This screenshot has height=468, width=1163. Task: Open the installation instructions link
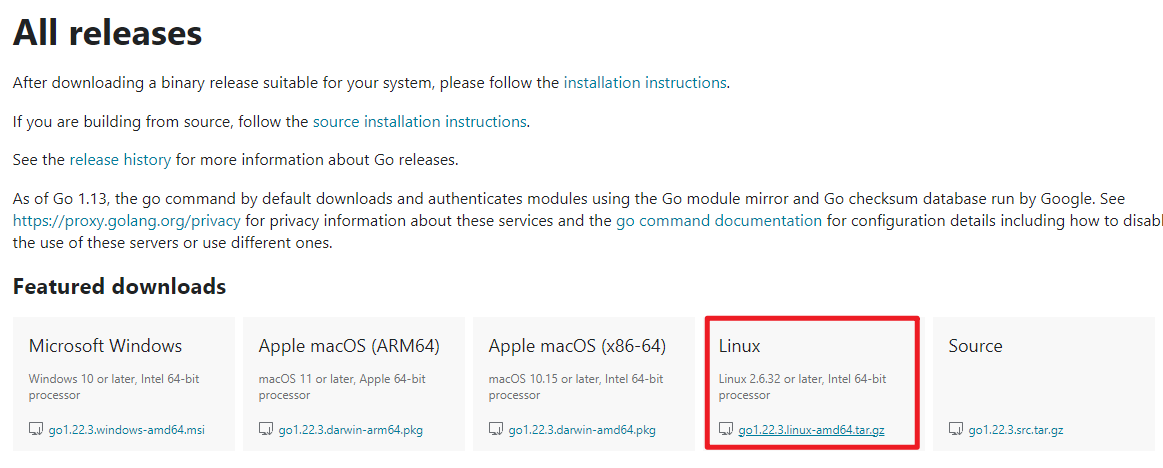coord(645,82)
